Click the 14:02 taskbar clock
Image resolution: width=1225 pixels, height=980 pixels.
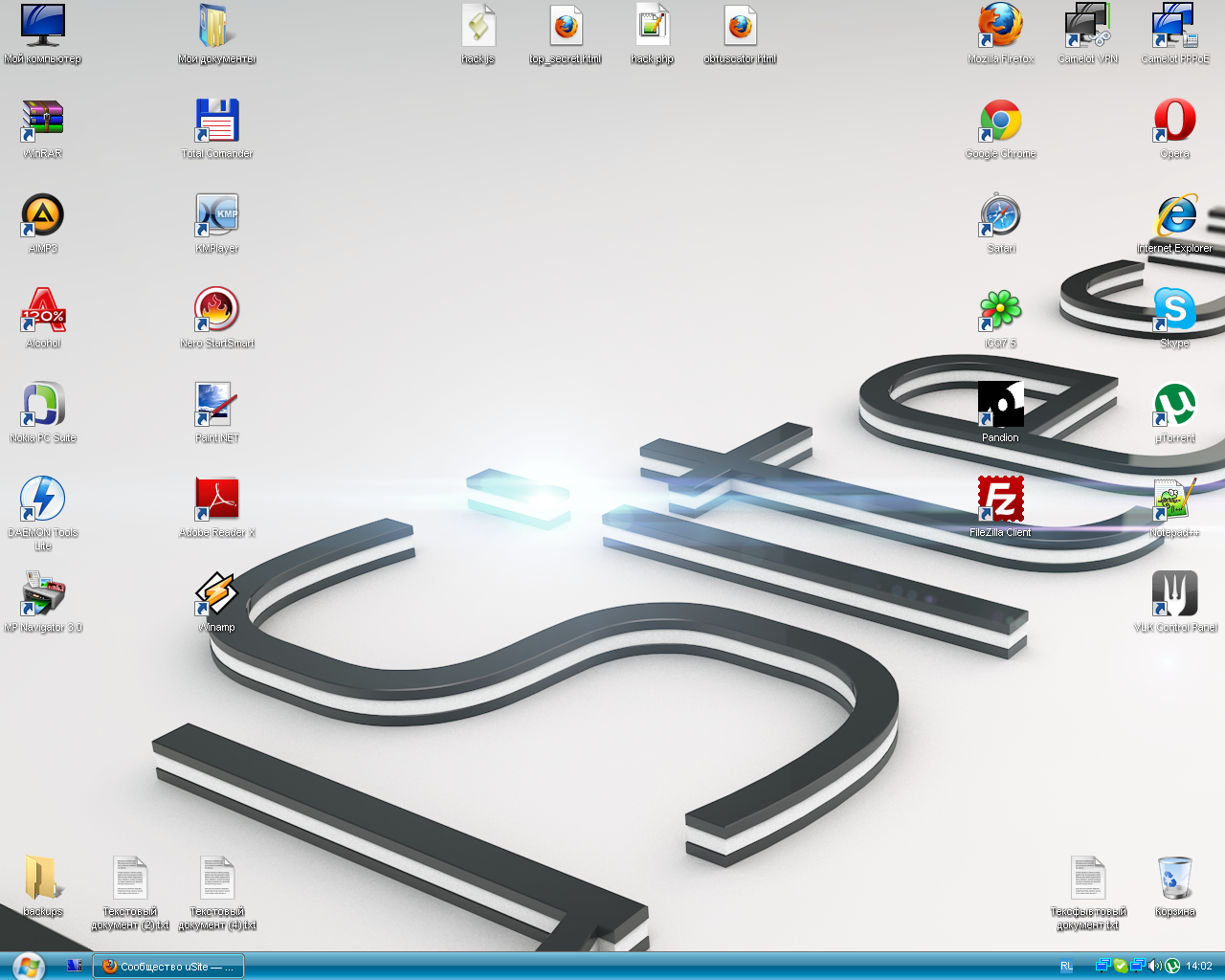coord(1199,967)
